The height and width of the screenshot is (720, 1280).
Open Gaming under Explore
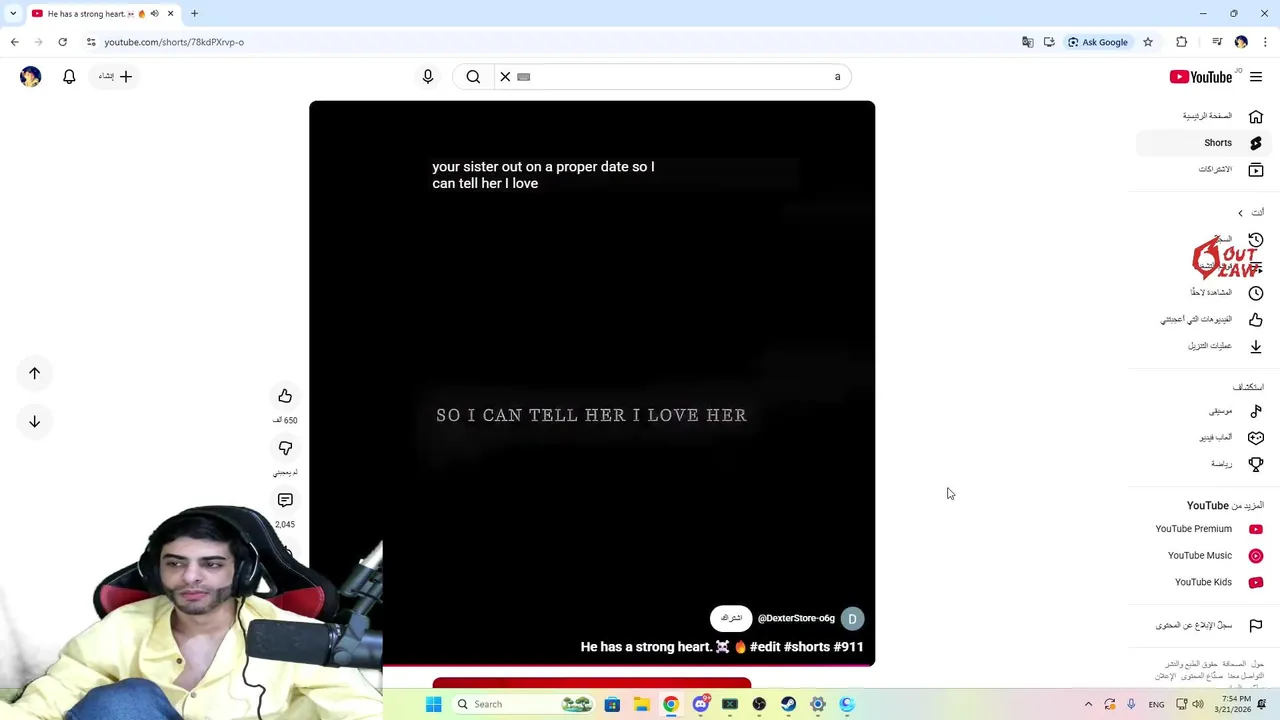point(1204,438)
